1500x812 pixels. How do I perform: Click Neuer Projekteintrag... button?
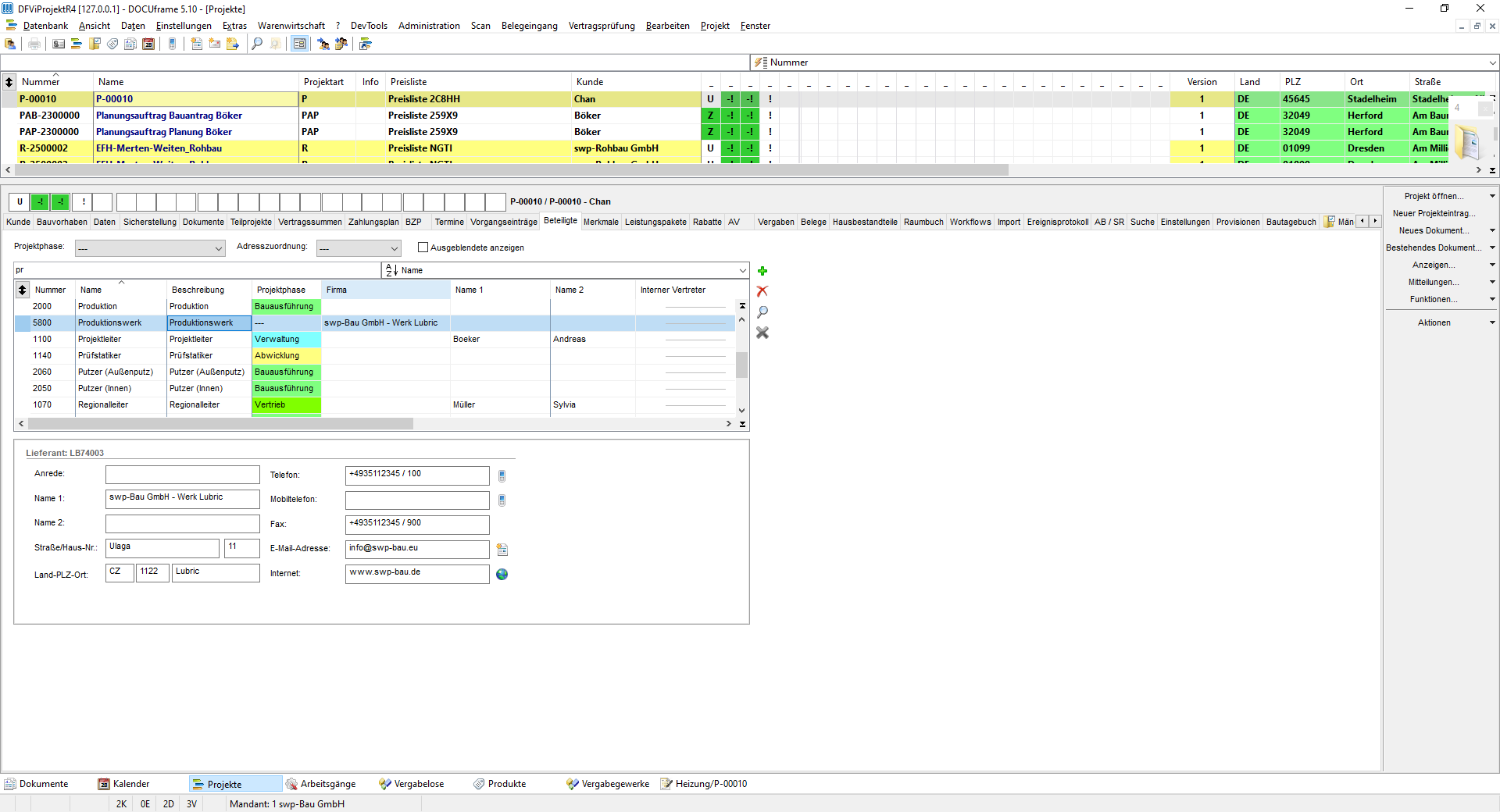pyautogui.click(x=1434, y=214)
